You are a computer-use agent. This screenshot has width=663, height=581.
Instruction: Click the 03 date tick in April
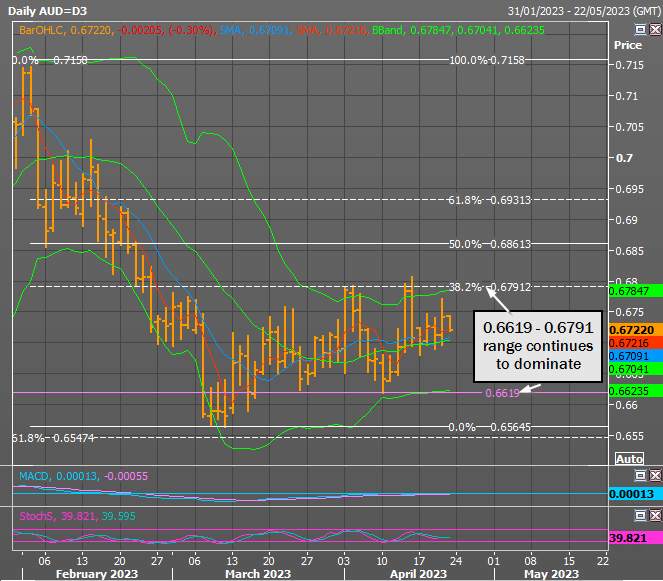[x=343, y=561]
